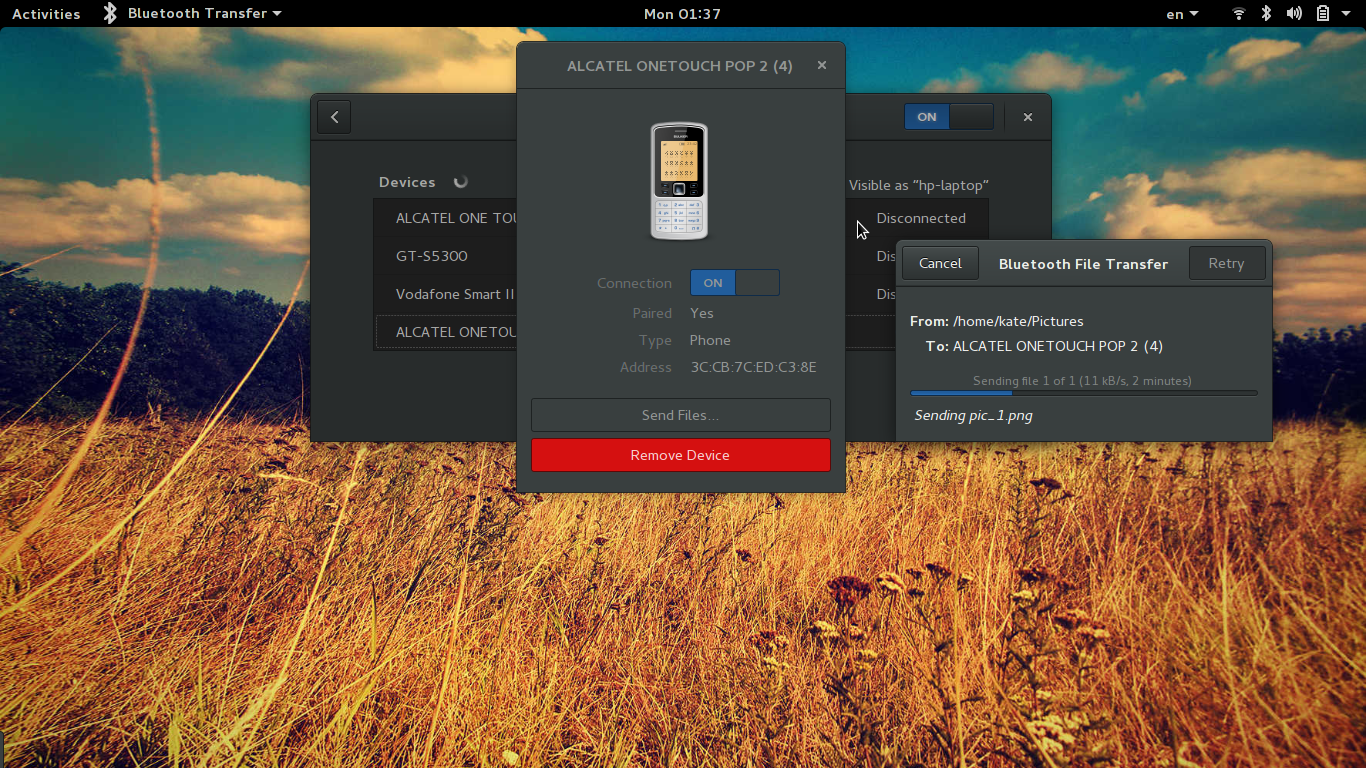Click the Sending file 1 of 1 text
The height and width of the screenshot is (768, 1366).
point(1083,381)
